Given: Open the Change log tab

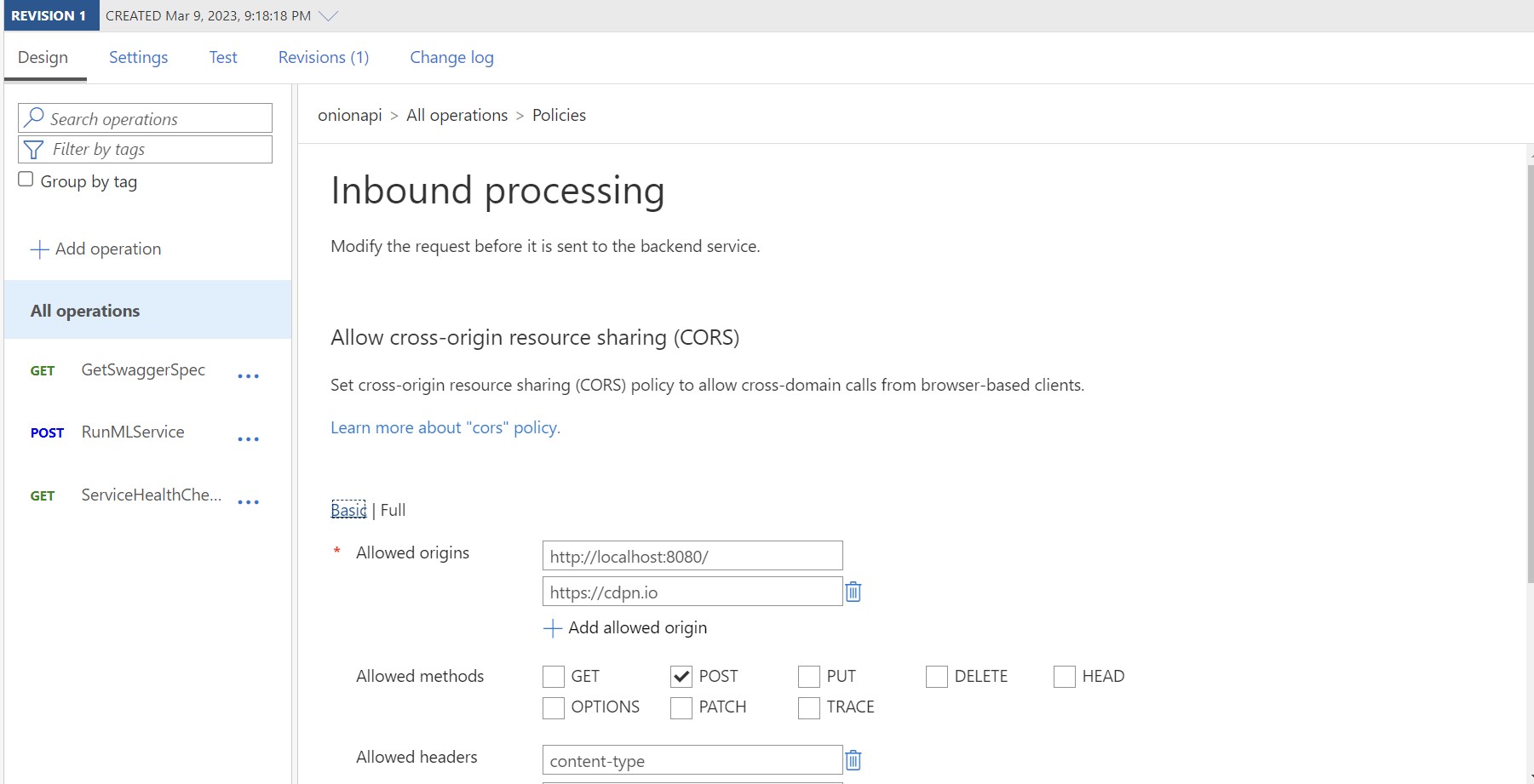Looking at the screenshot, I should pos(451,57).
